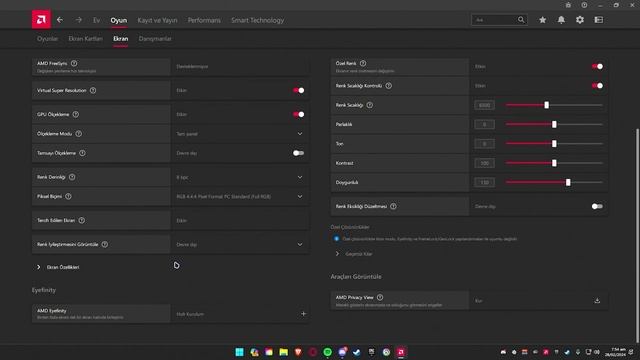Switch to Ev tab
The image size is (640, 360).
(96, 20)
